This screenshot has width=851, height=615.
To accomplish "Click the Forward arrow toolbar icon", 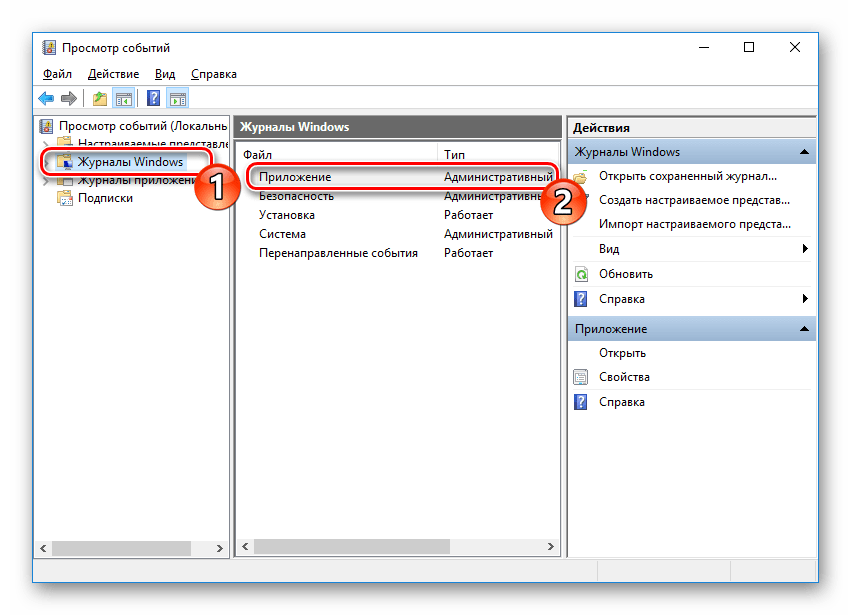I will pyautogui.click(x=68, y=98).
